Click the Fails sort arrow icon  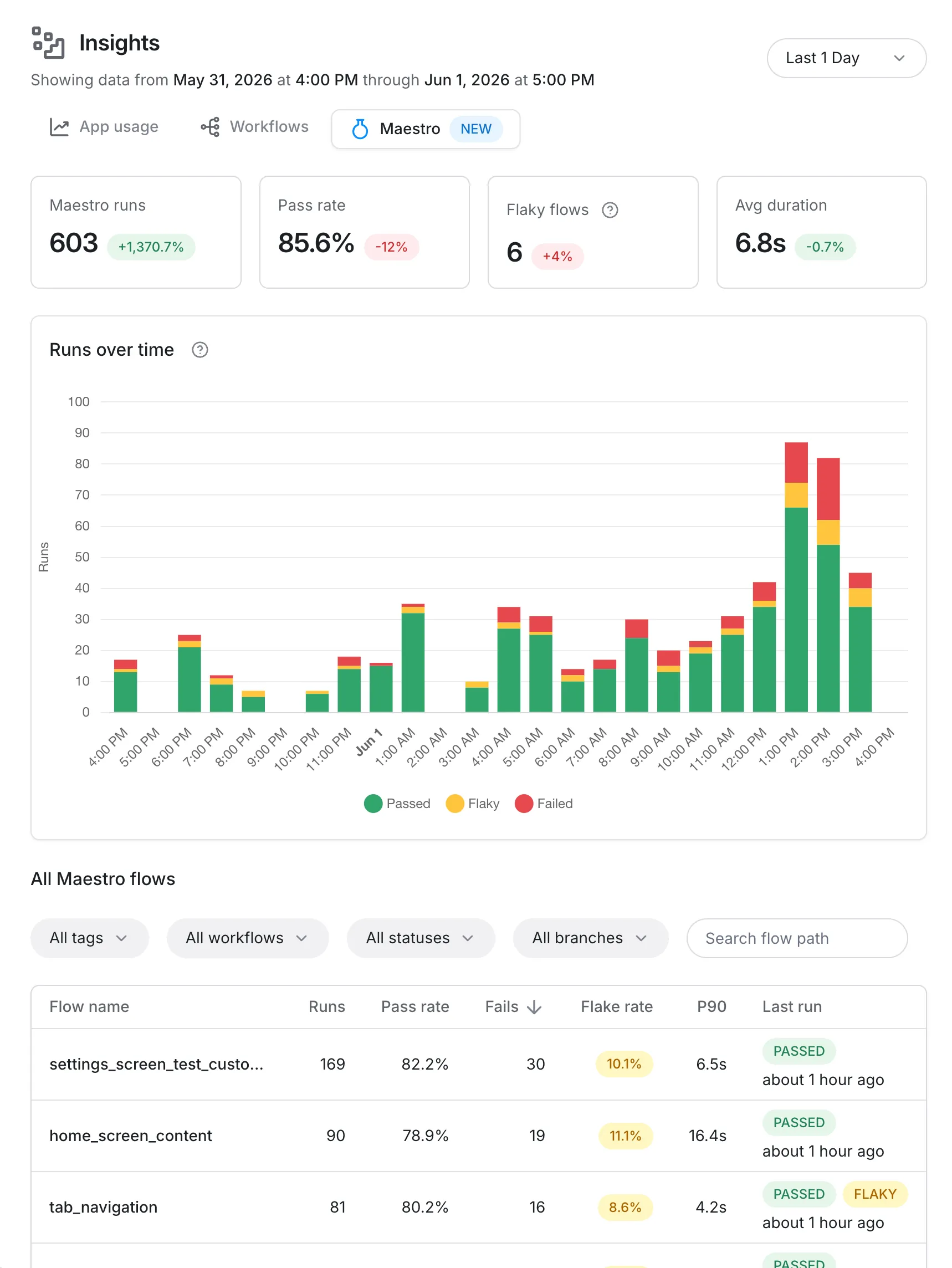[534, 1006]
